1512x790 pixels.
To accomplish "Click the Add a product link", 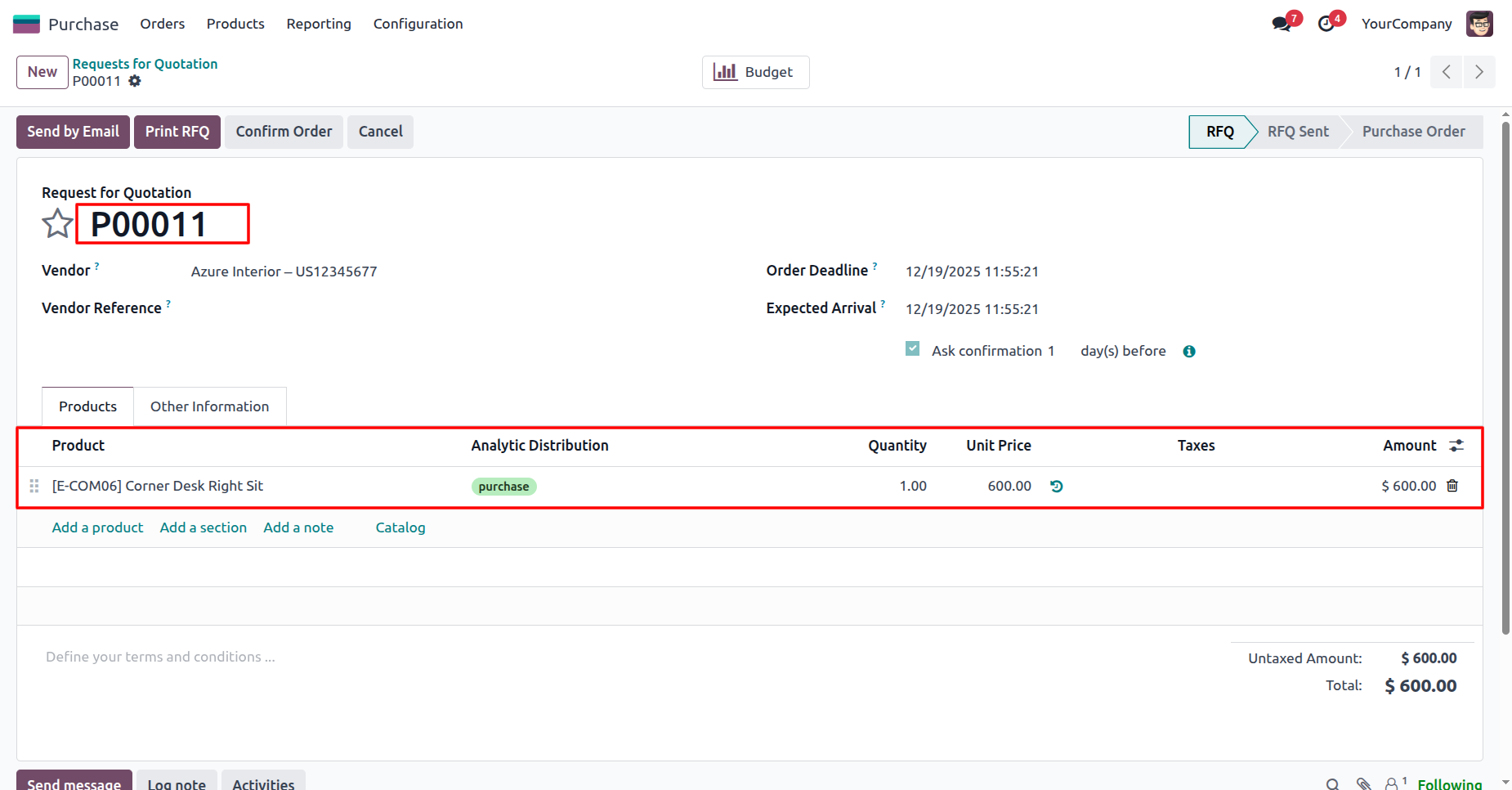I will pyautogui.click(x=97, y=527).
